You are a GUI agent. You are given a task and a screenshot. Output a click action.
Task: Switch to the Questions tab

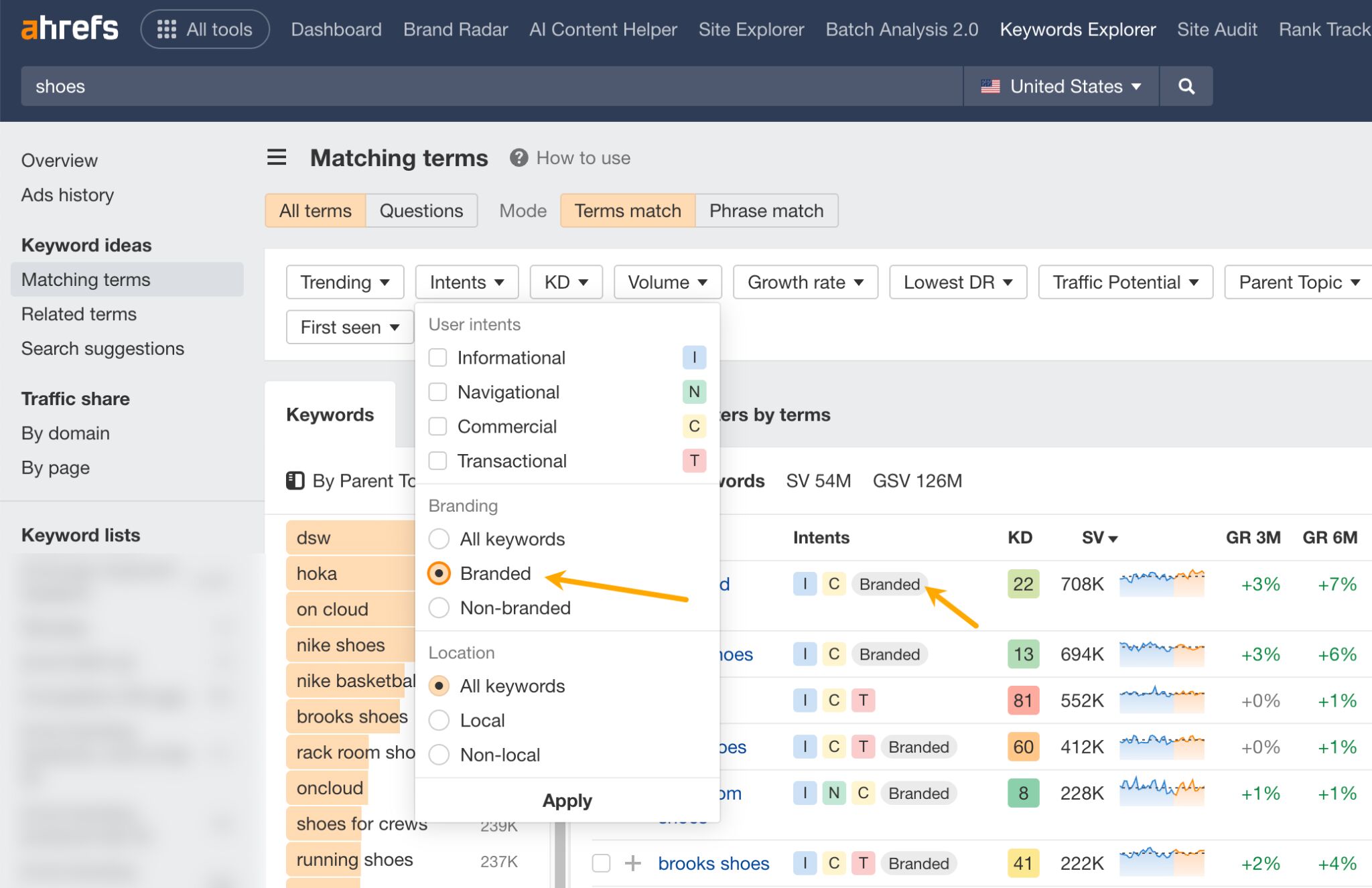tap(421, 210)
